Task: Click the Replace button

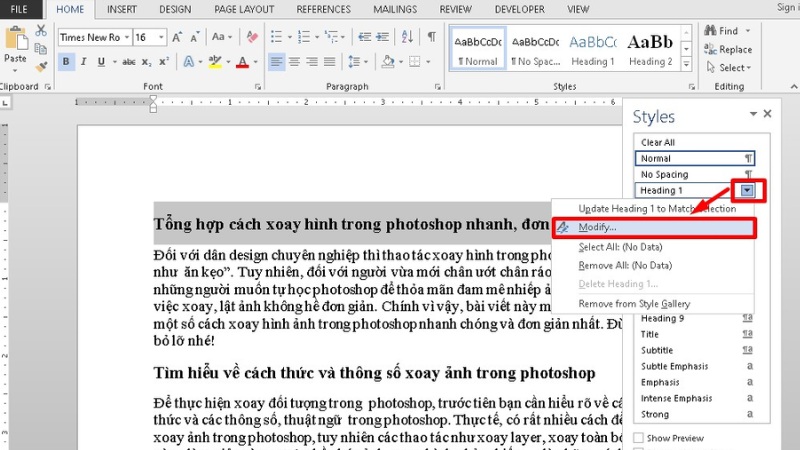Action: pos(728,49)
